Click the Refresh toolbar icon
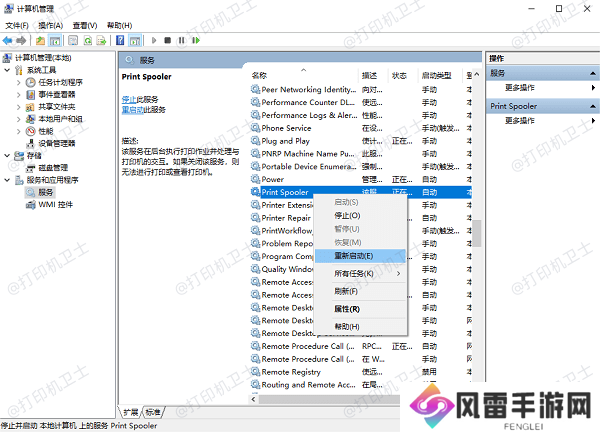 pyautogui.click(x=87, y=41)
